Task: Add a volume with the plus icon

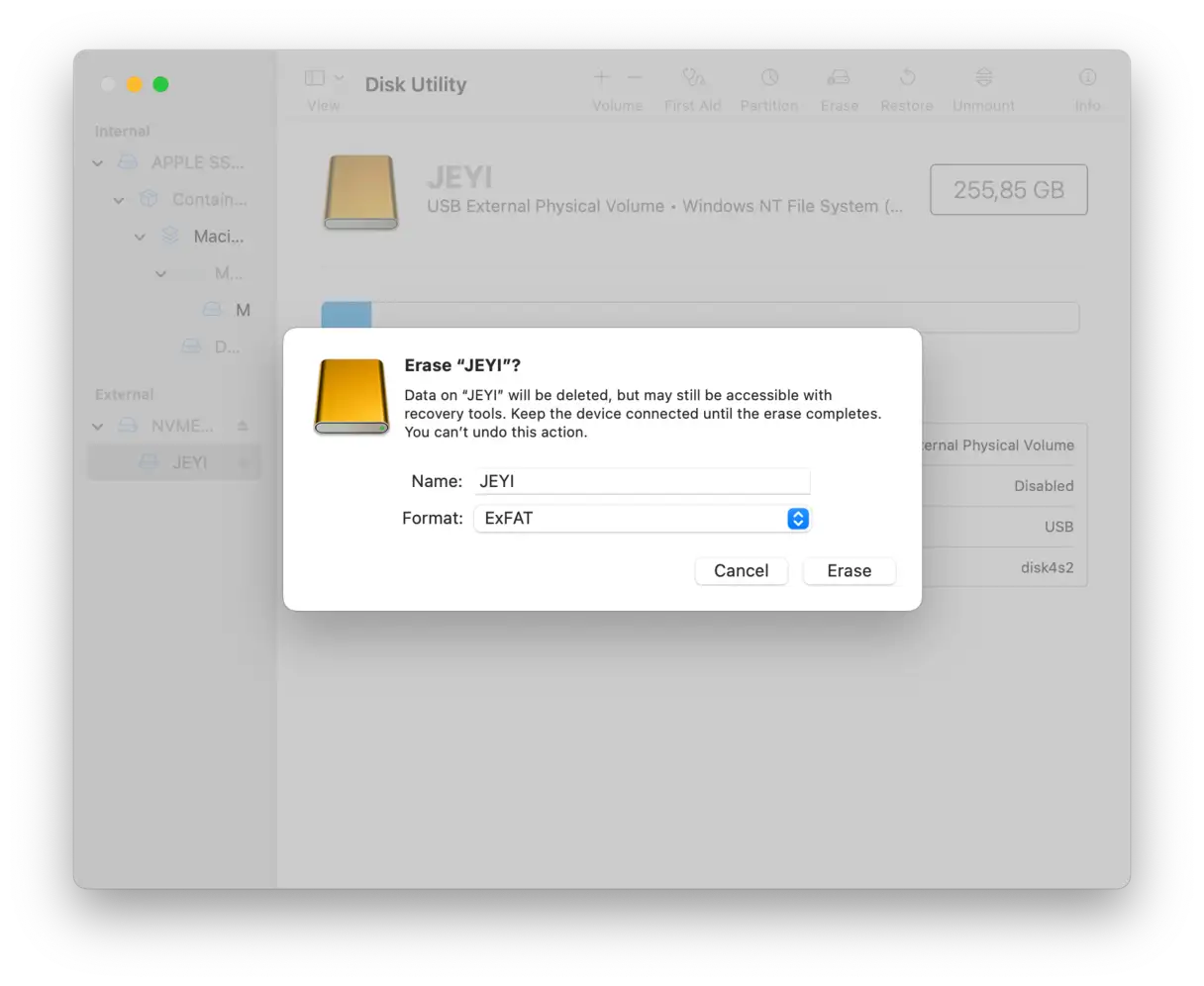Action: pyautogui.click(x=601, y=77)
